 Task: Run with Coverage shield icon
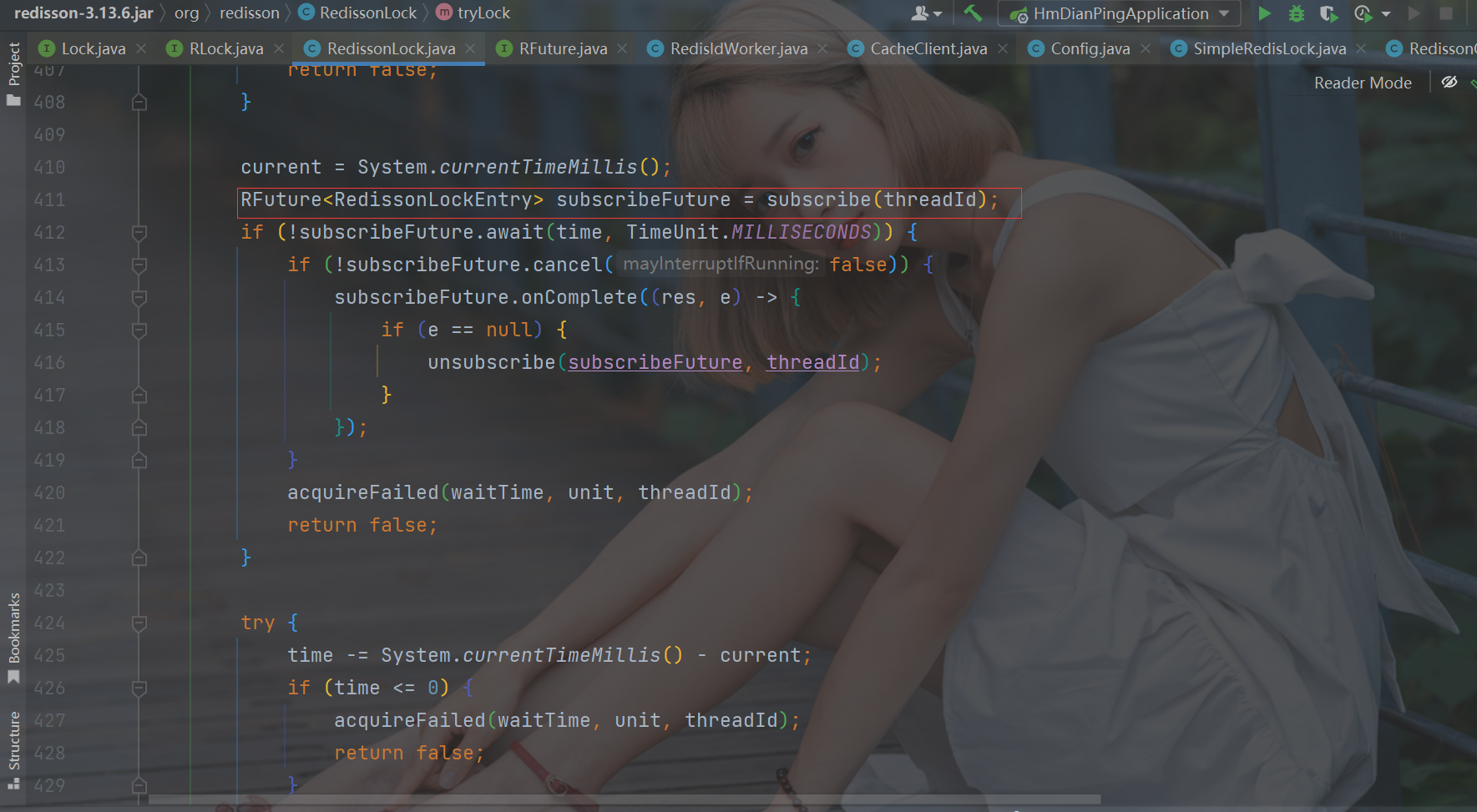pyautogui.click(x=1328, y=13)
